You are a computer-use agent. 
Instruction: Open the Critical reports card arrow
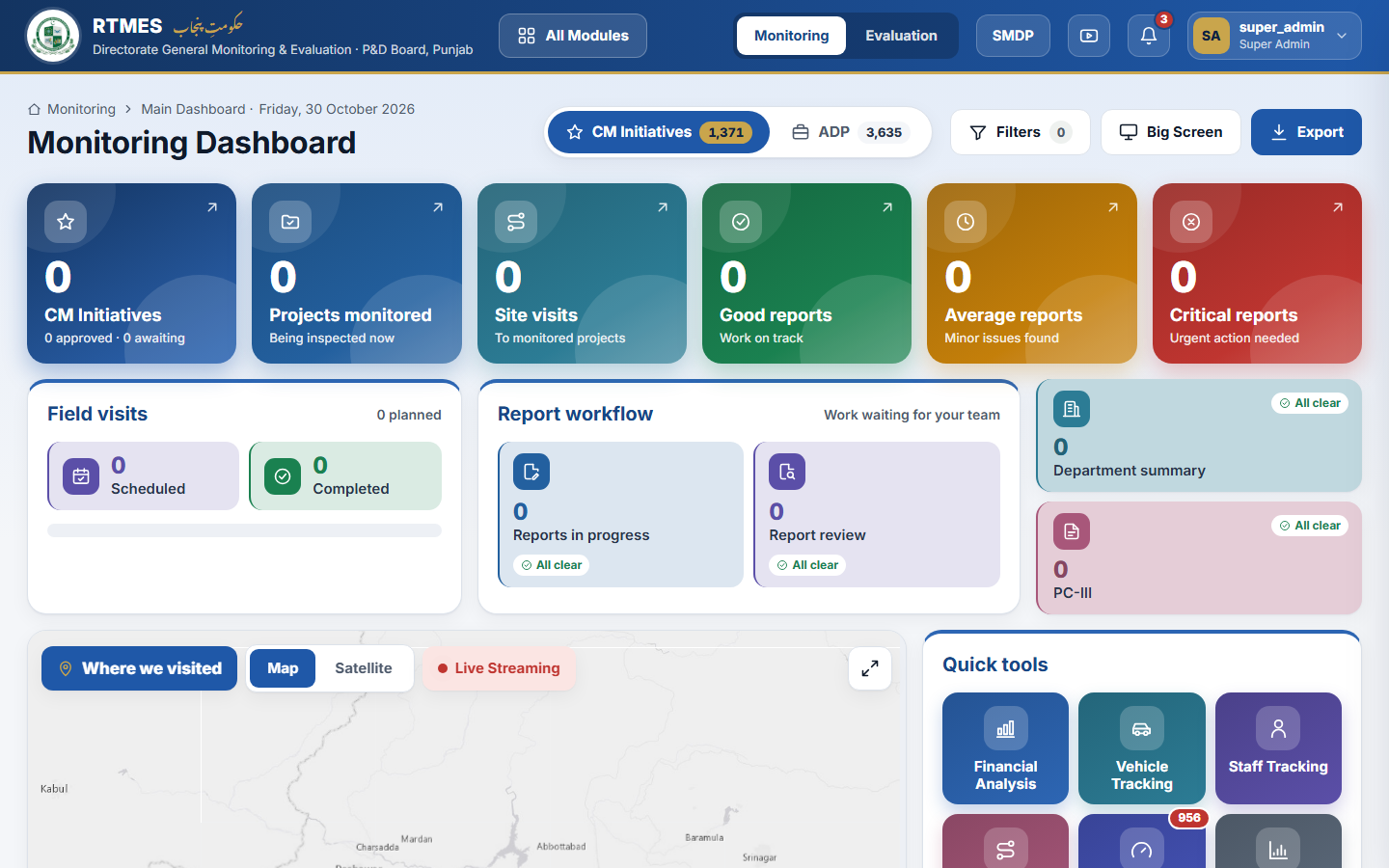(1338, 207)
